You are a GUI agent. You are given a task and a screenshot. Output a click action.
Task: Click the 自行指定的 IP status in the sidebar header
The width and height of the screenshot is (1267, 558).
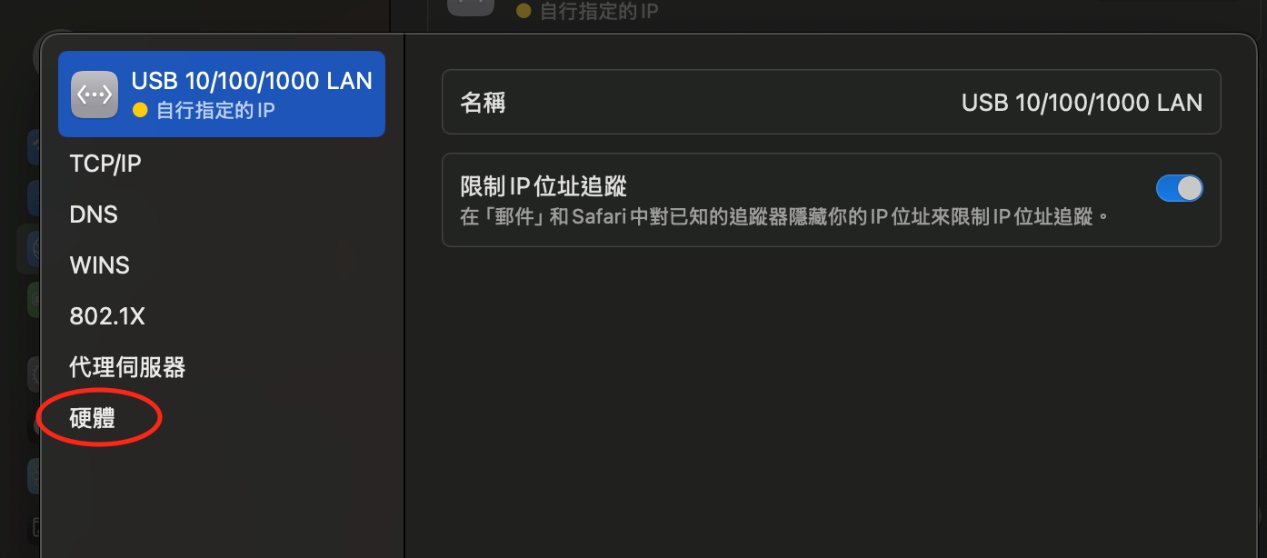pos(215,110)
